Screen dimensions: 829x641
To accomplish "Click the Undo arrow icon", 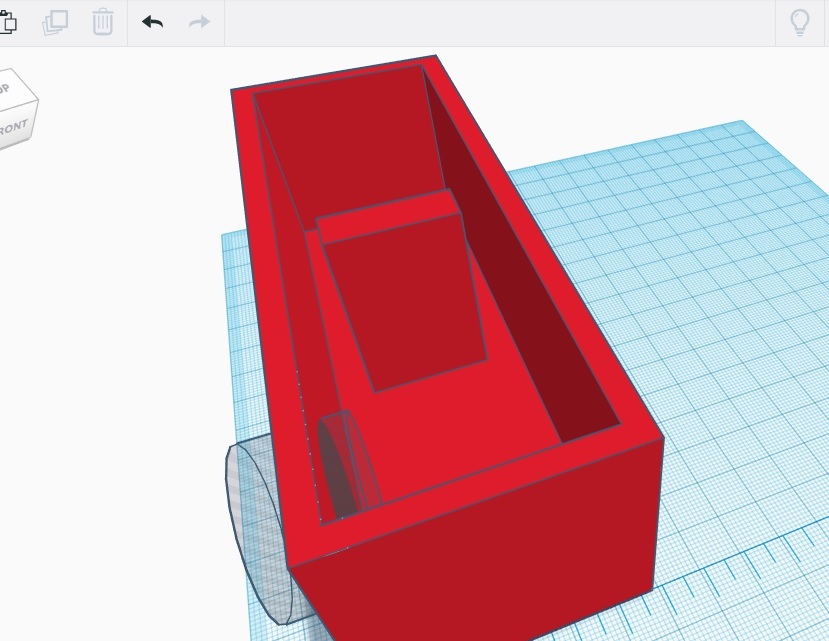I will coord(151,21).
